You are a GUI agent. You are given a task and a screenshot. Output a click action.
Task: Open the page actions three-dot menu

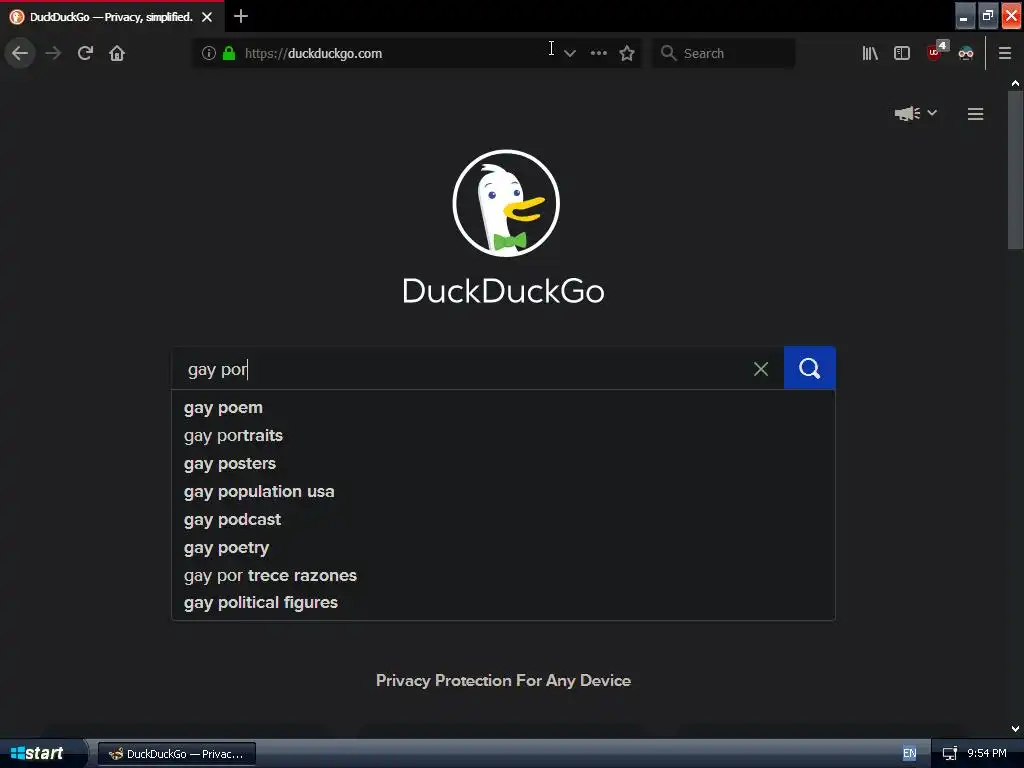[x=598, y=54]
